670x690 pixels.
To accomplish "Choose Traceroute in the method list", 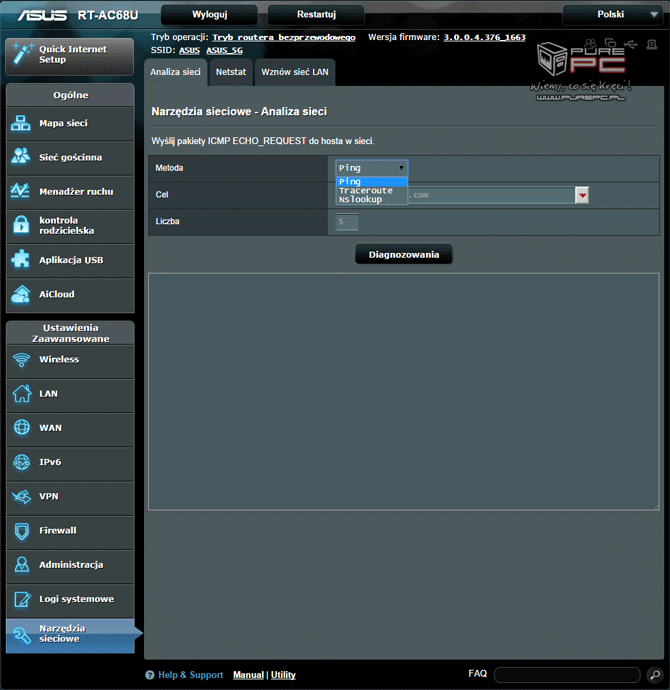I will pos(372,191).
